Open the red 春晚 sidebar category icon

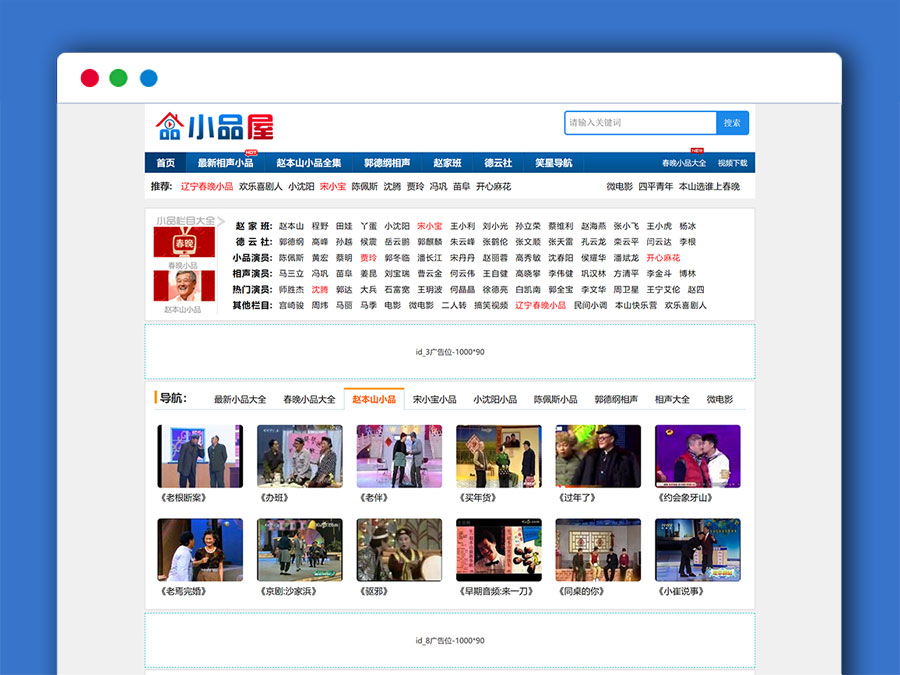pos(183,243)
